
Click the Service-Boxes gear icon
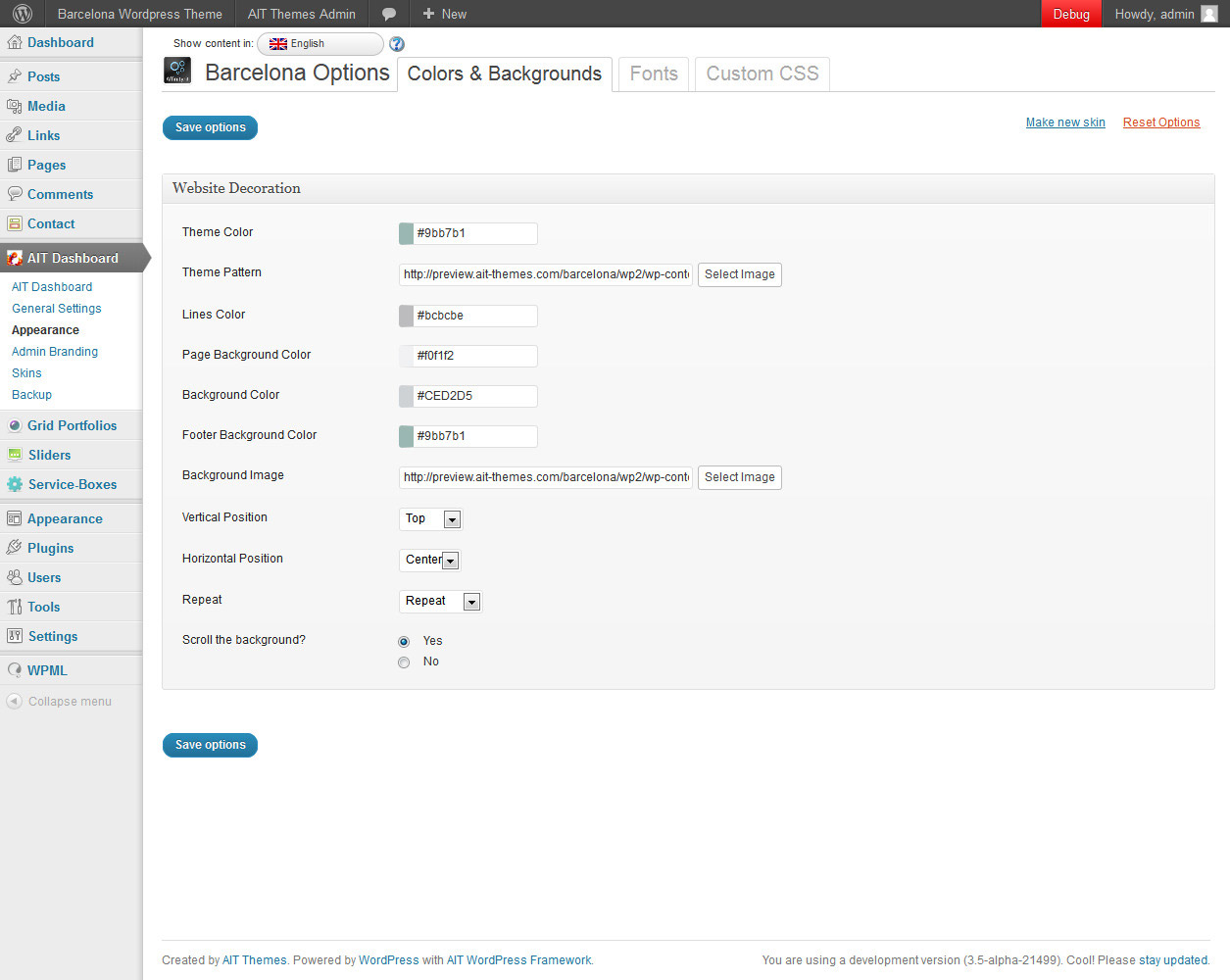click(x=15, y=484)
